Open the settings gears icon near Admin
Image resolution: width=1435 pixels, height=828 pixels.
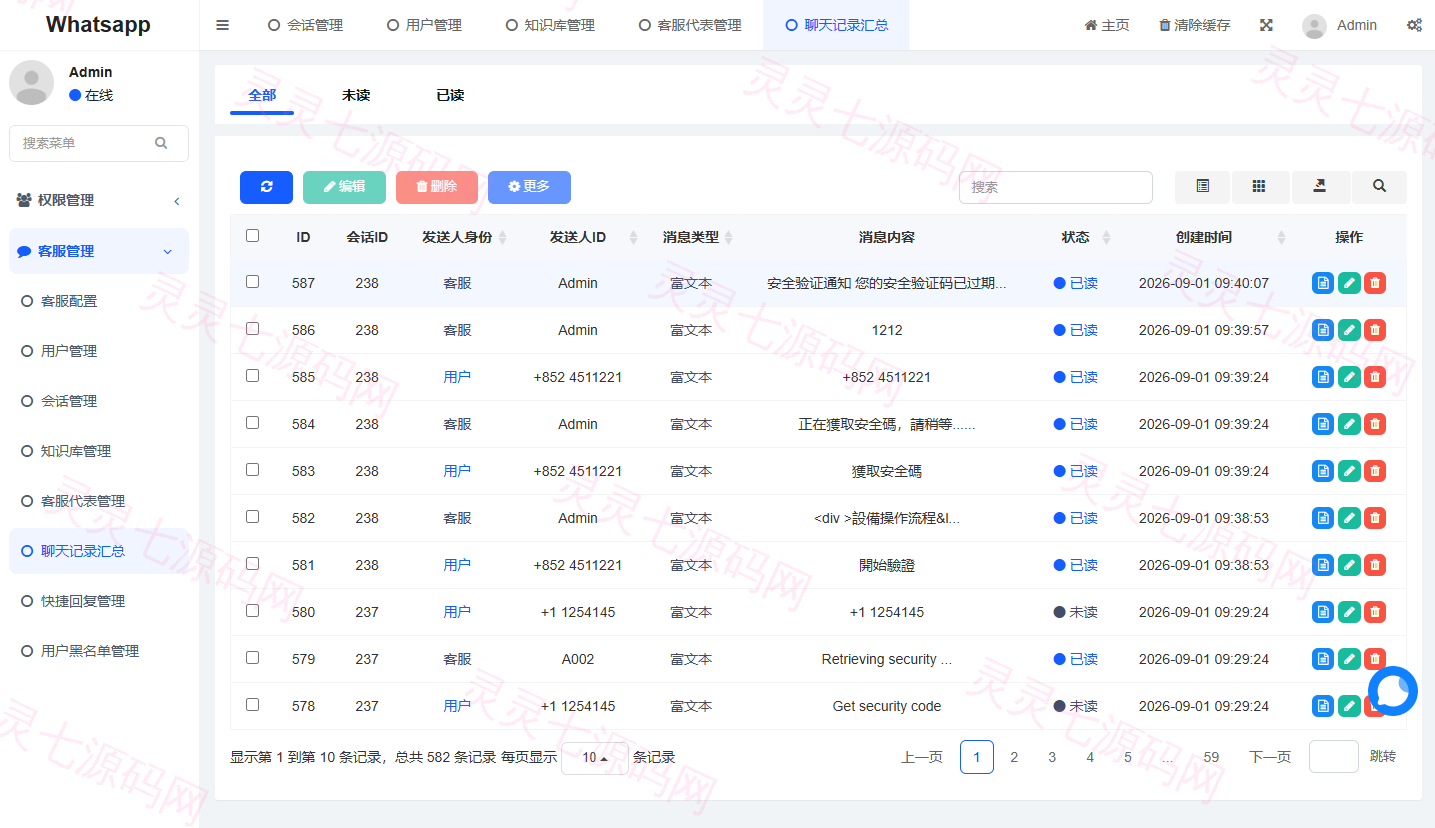[x=1414, y=25]
